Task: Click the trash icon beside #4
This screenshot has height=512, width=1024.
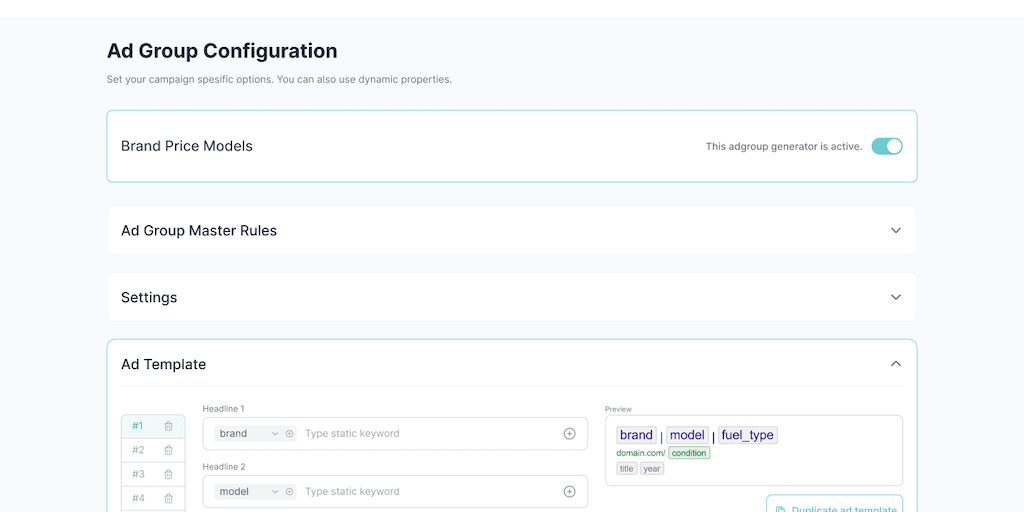Action: [168, 498]
